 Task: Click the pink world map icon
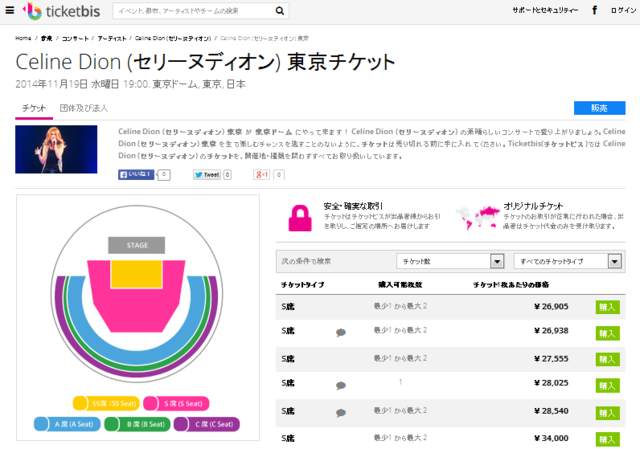coord(477,217)
